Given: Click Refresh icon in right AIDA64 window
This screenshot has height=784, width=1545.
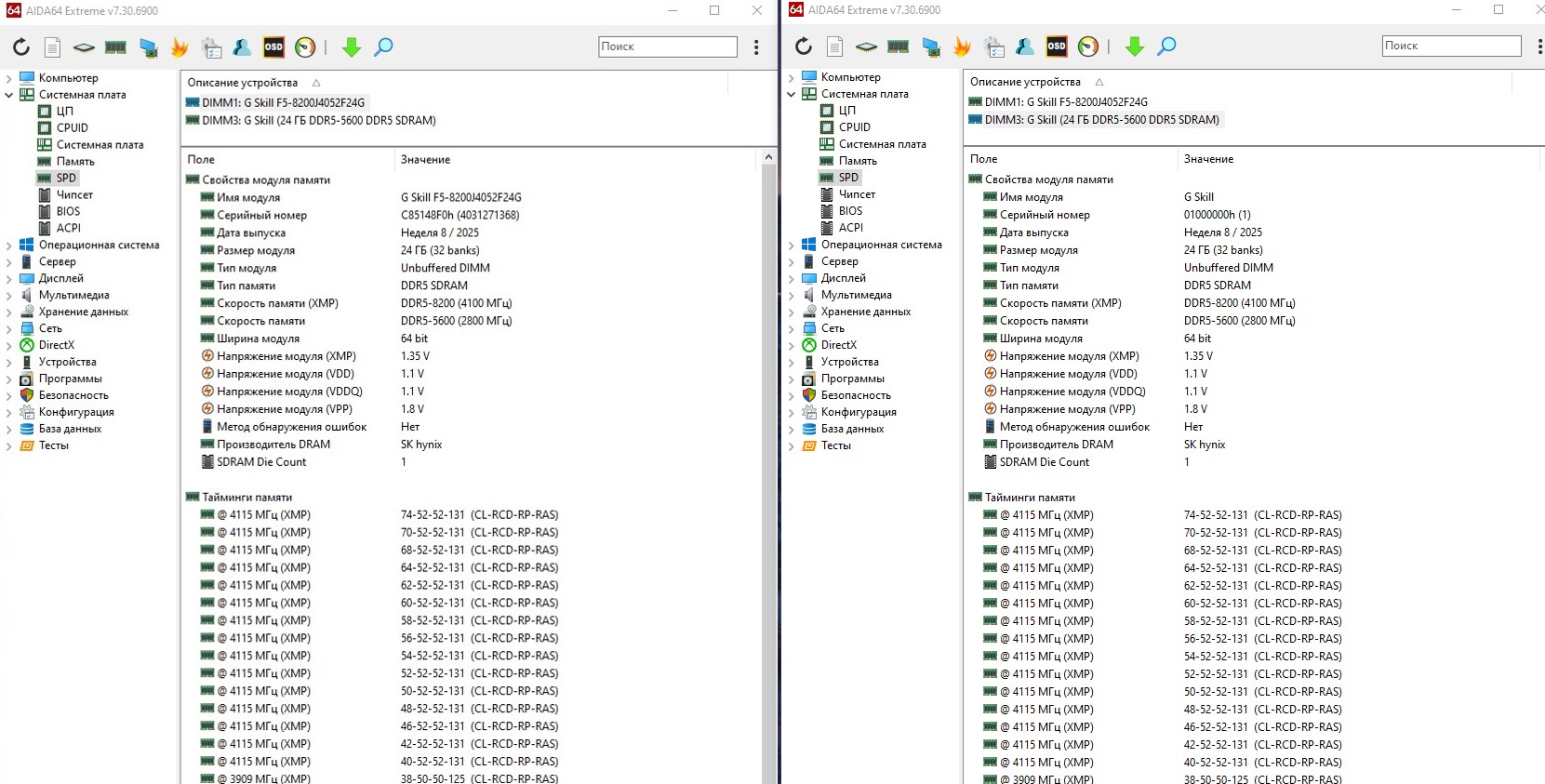Looking at the screenshot, I should click(804, 46).
